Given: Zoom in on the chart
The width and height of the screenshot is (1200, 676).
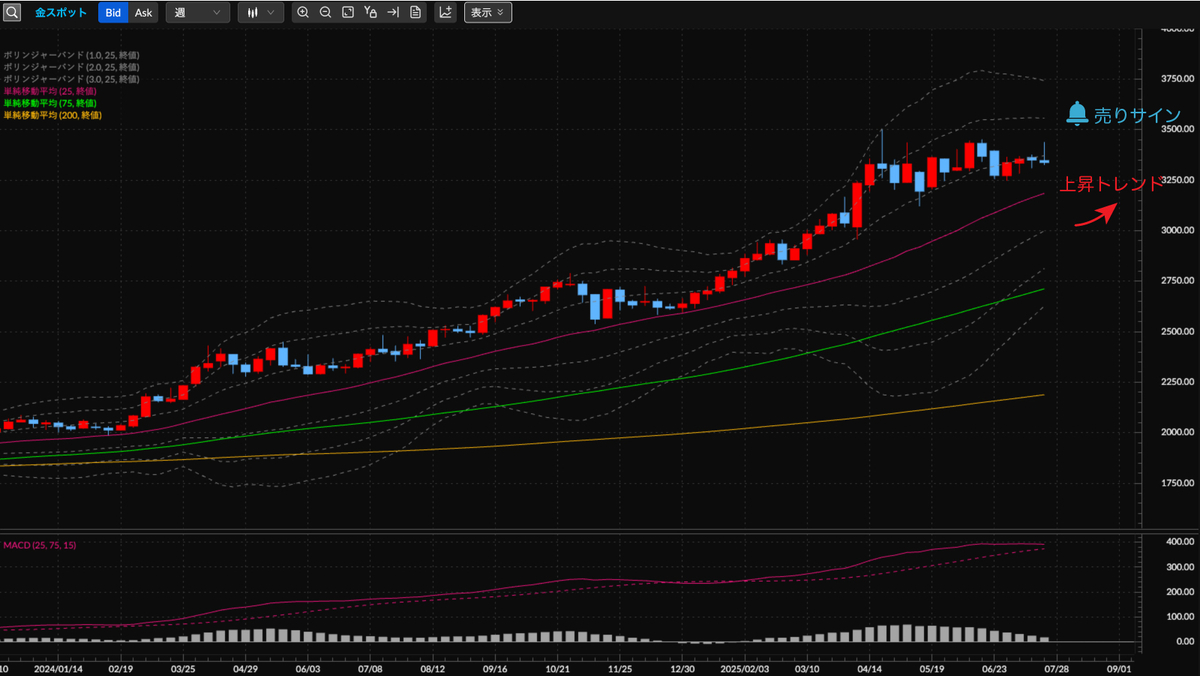Looking at the screenshot, I should pos(303,13).
